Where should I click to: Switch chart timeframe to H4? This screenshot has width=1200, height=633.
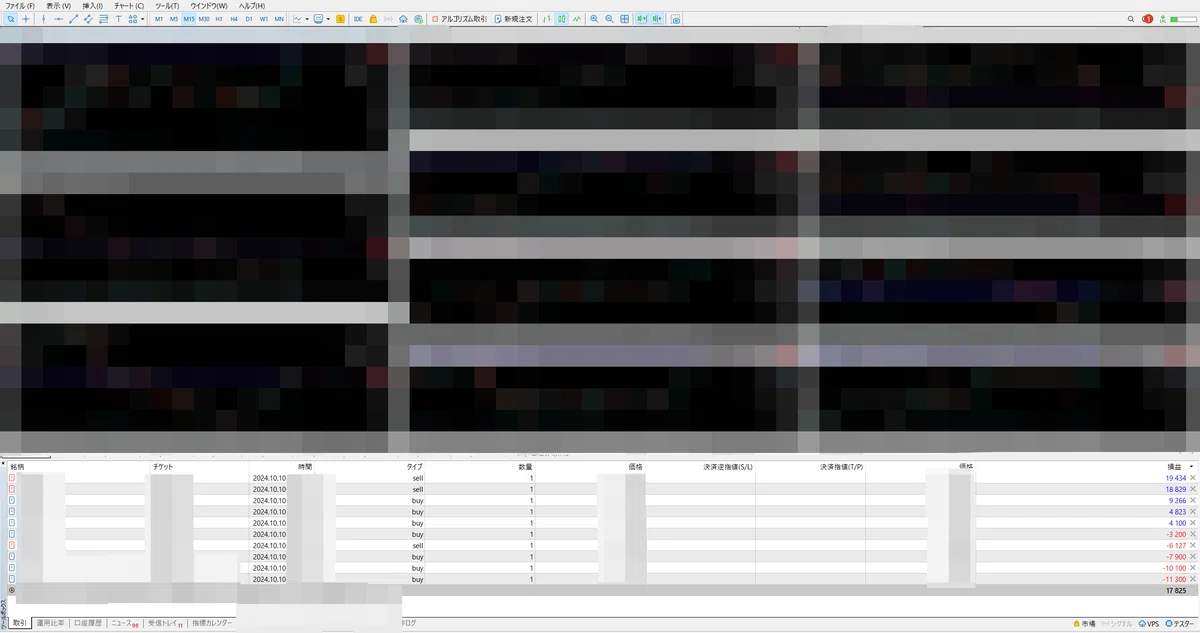(234, 19)
